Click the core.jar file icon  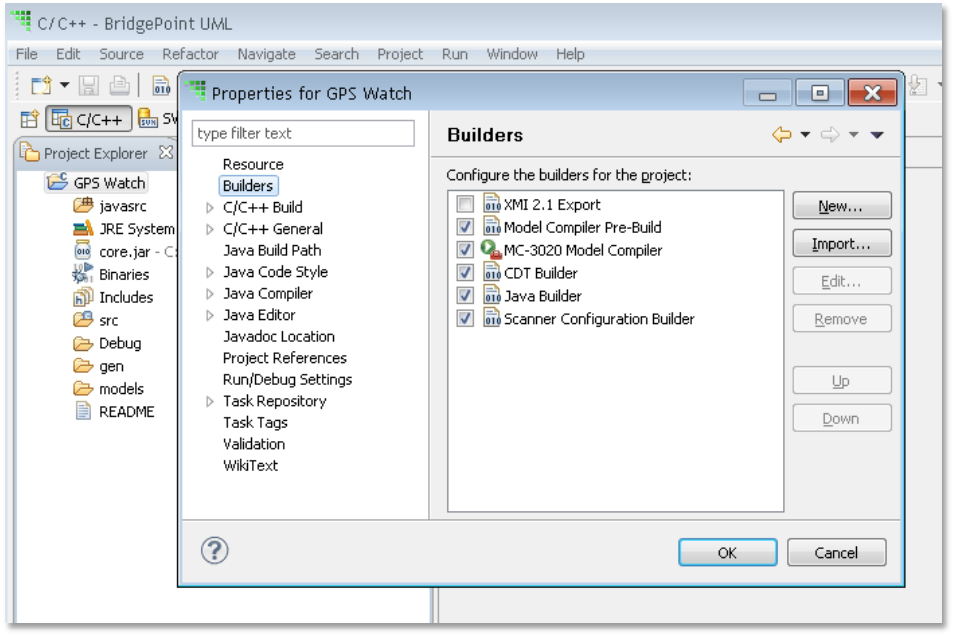[83, 251]
